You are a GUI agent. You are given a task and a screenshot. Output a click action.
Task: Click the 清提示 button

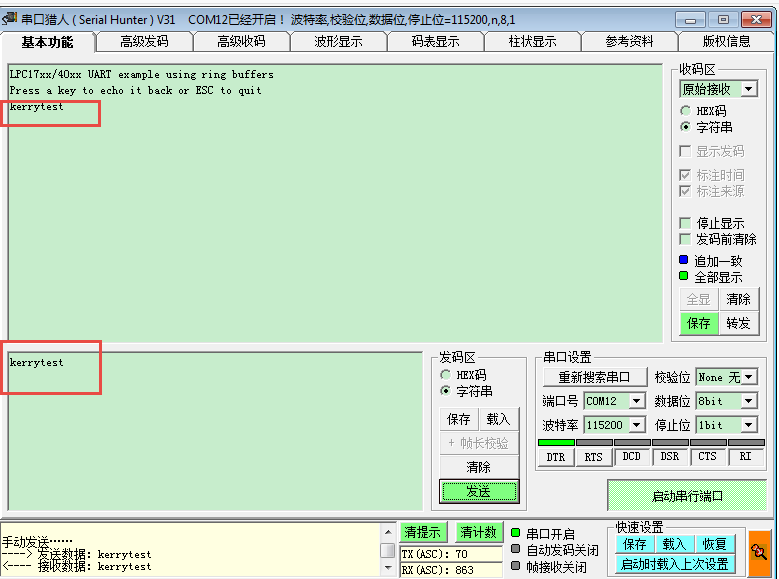pos(423,532)
